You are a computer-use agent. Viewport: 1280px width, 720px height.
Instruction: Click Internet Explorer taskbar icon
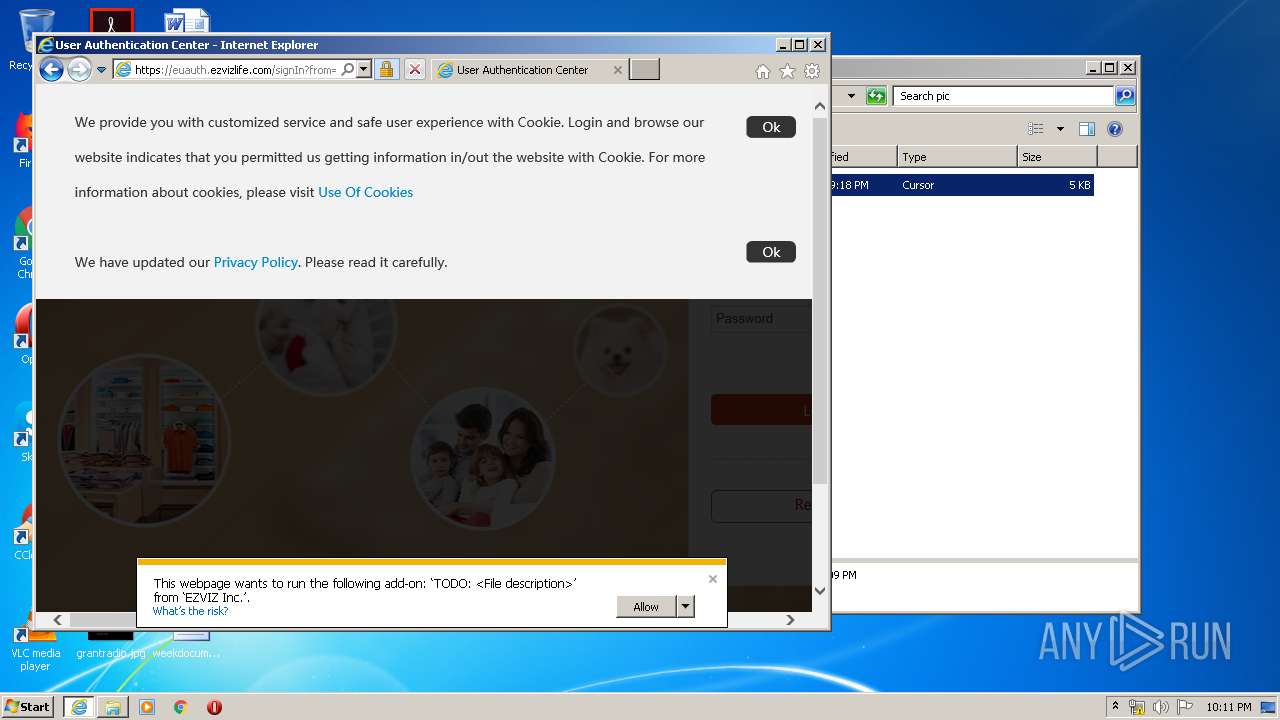[79, 707]
